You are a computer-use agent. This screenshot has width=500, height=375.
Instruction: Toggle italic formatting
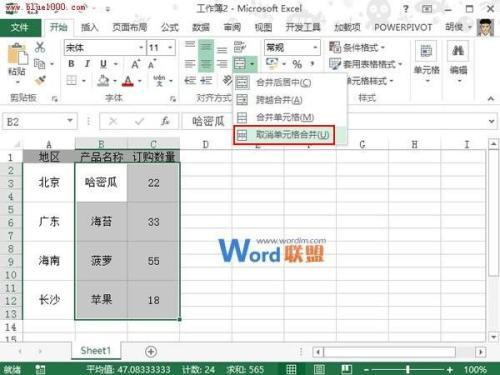(x=87, y=63)
